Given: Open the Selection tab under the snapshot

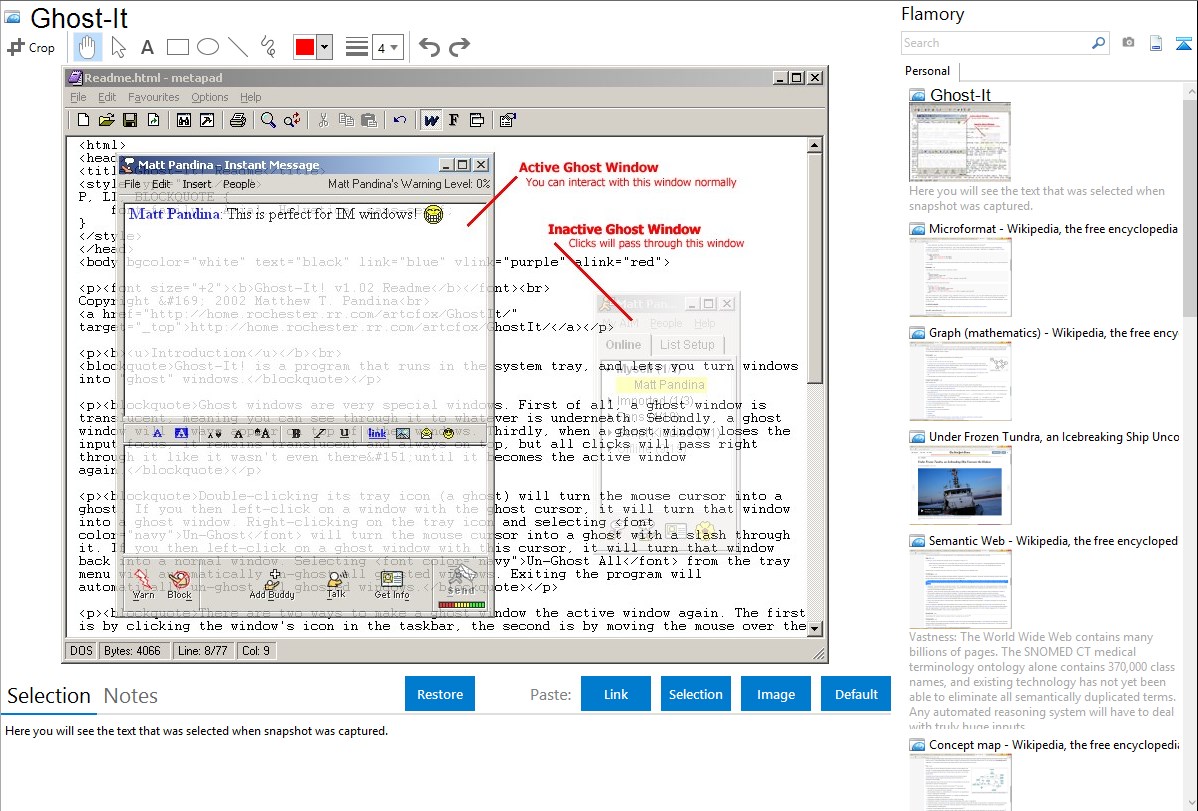Looking at the screenshot, I should click(x=49, y=696).
